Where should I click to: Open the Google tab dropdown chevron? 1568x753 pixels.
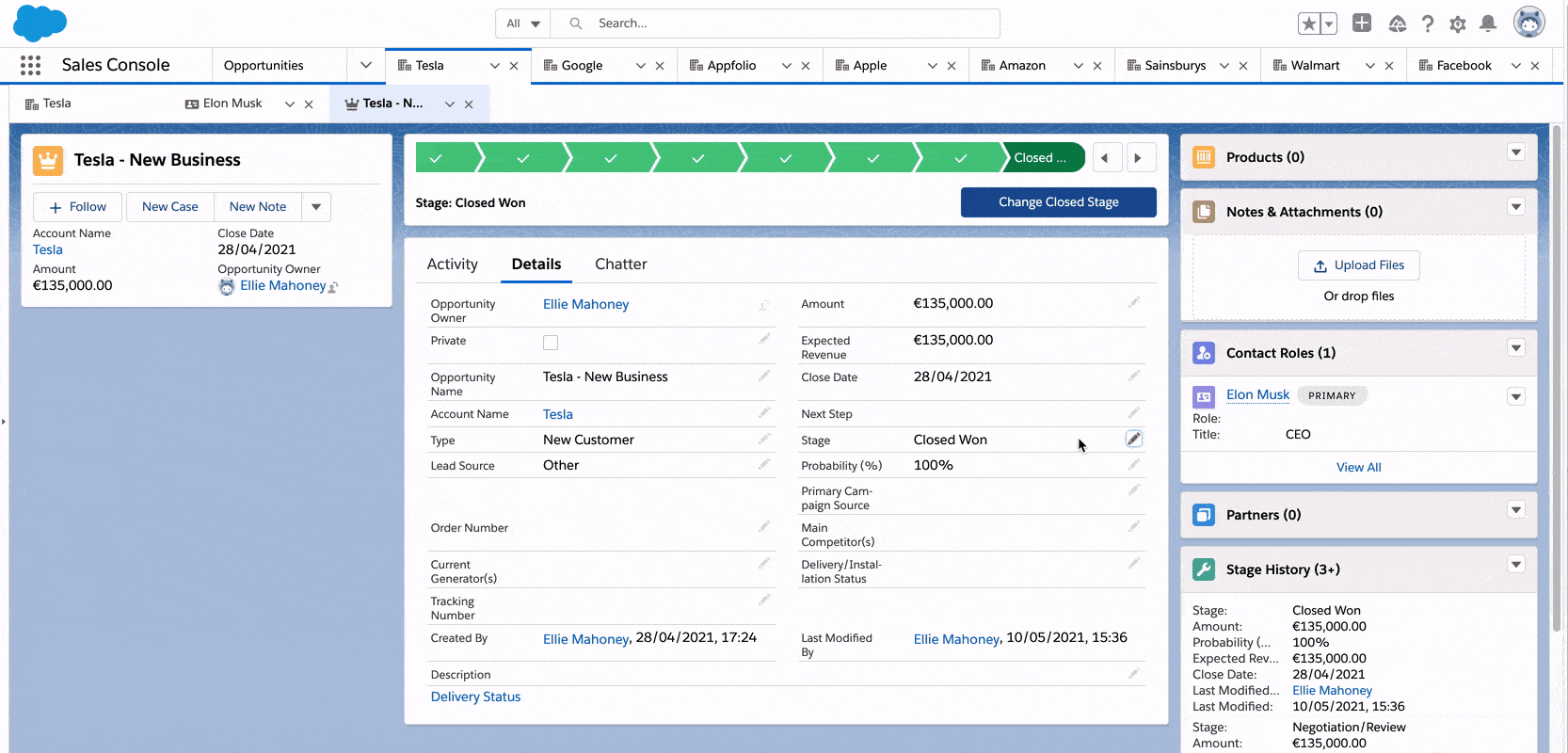[641, 66]
